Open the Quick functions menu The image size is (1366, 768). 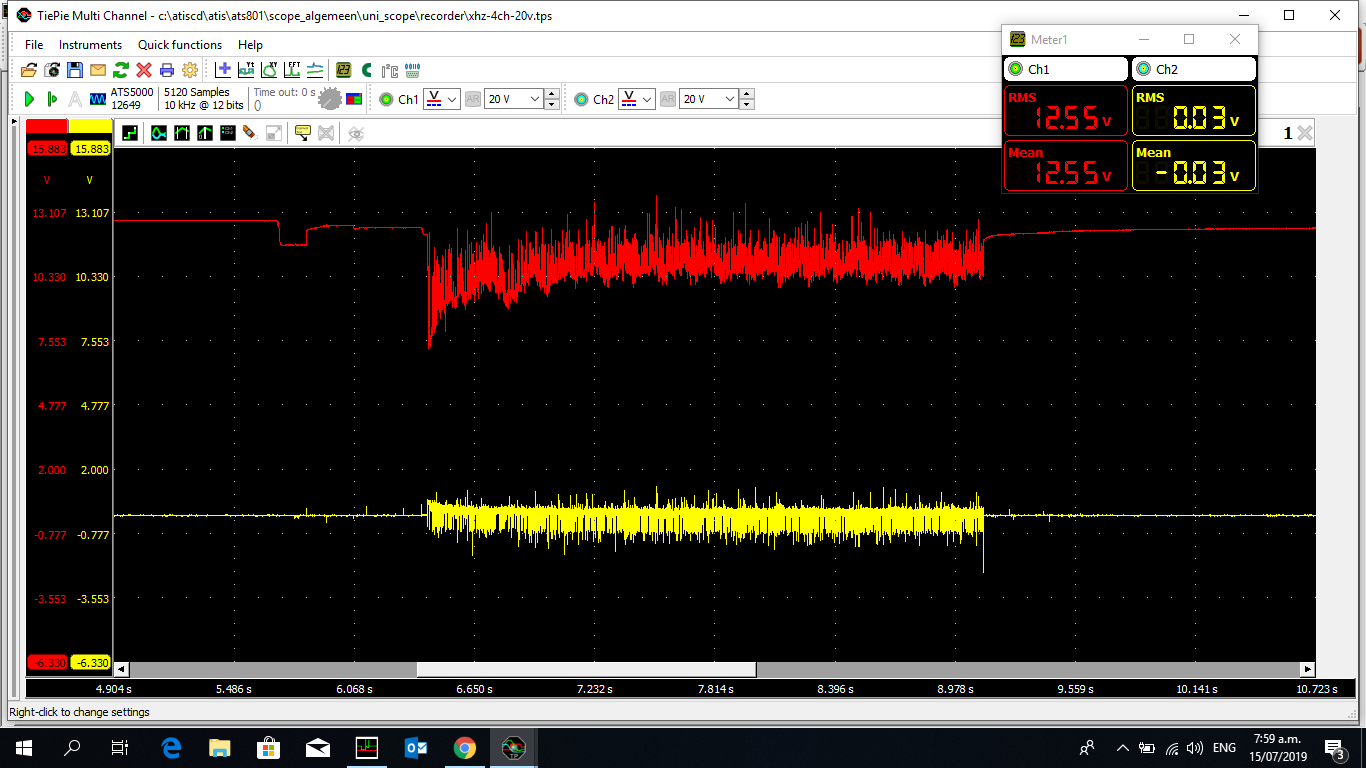point(180,44)
